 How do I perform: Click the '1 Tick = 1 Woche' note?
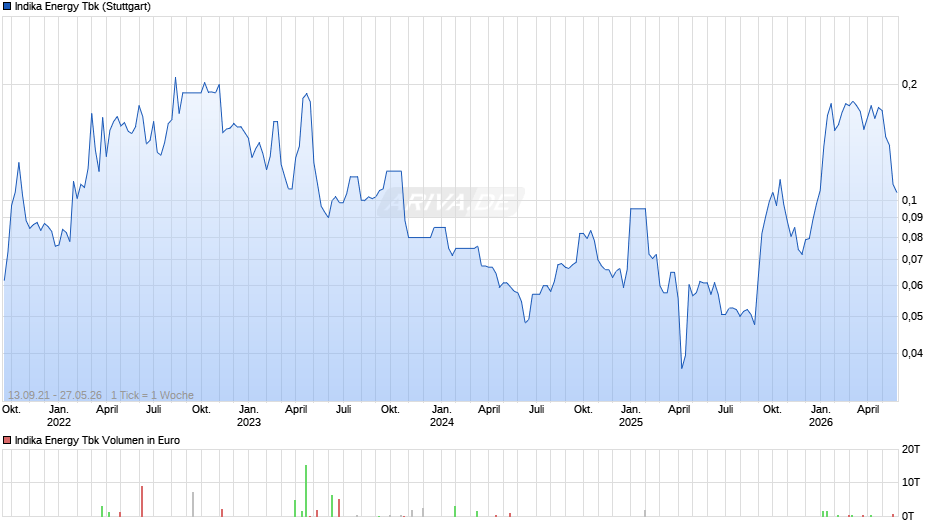pyautogui.click(x=152, y=395)
